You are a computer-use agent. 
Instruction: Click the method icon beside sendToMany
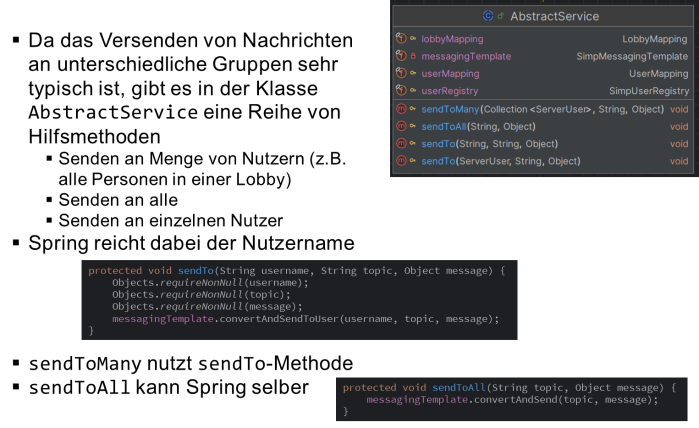pos(400,109)
